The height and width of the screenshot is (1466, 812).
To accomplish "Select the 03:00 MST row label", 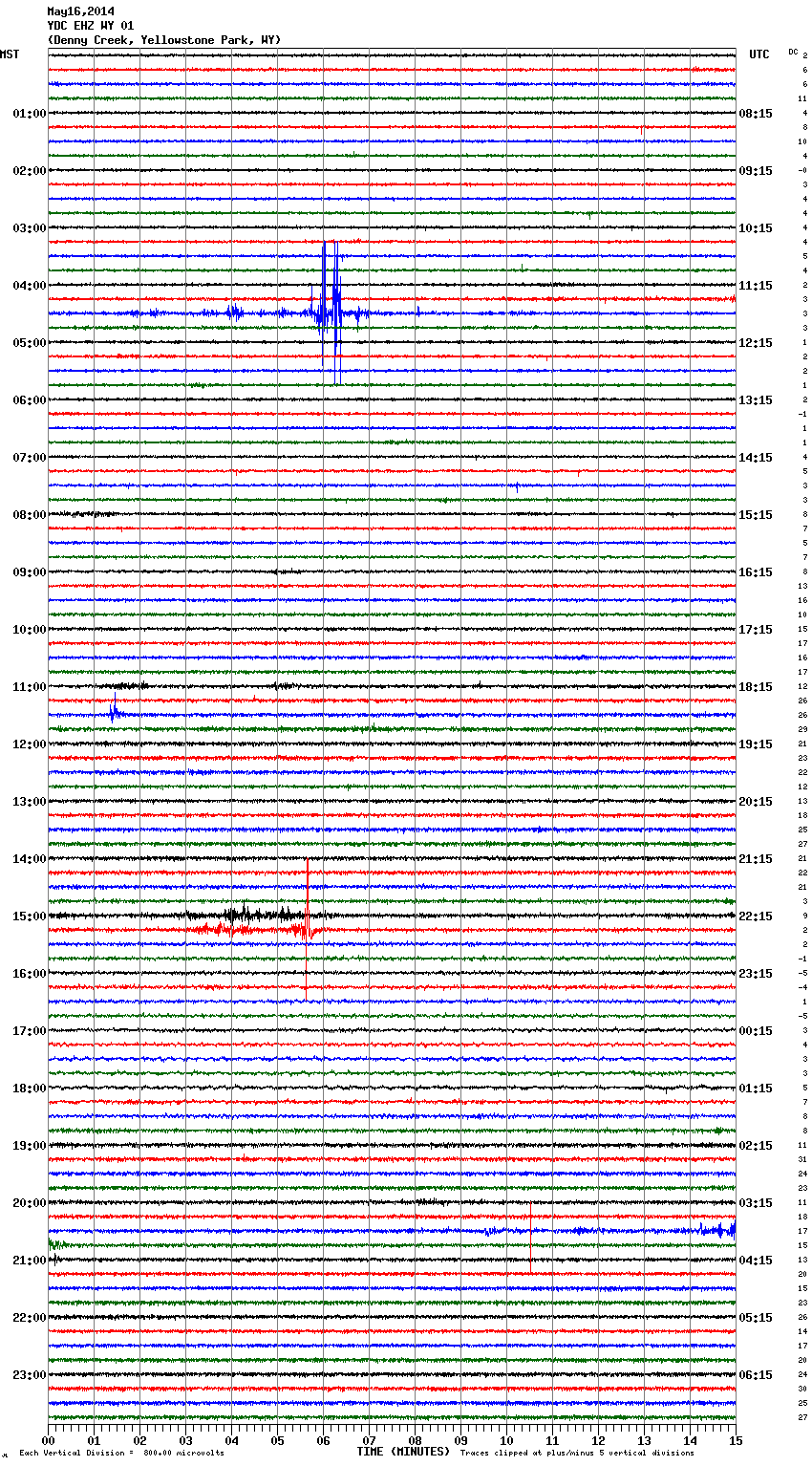I will coord(30,227).
